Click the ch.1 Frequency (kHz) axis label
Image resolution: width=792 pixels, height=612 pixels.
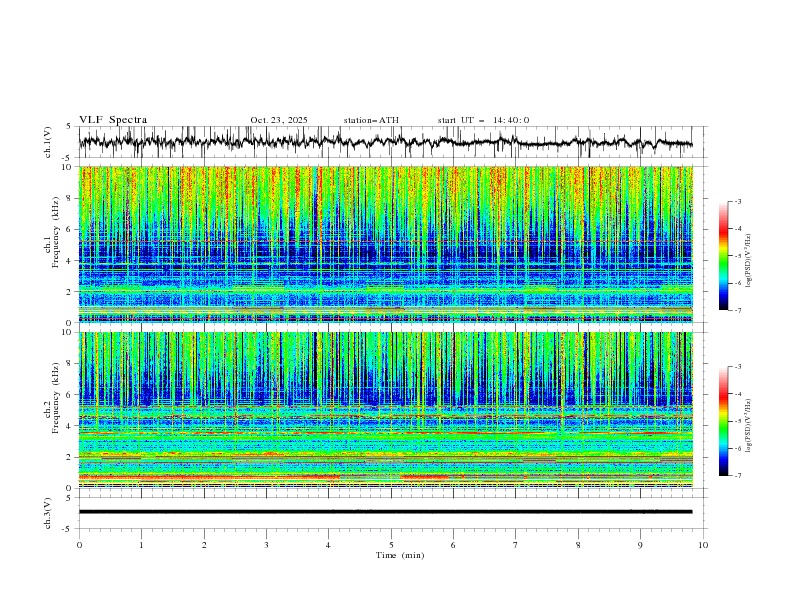pos(52,230)
